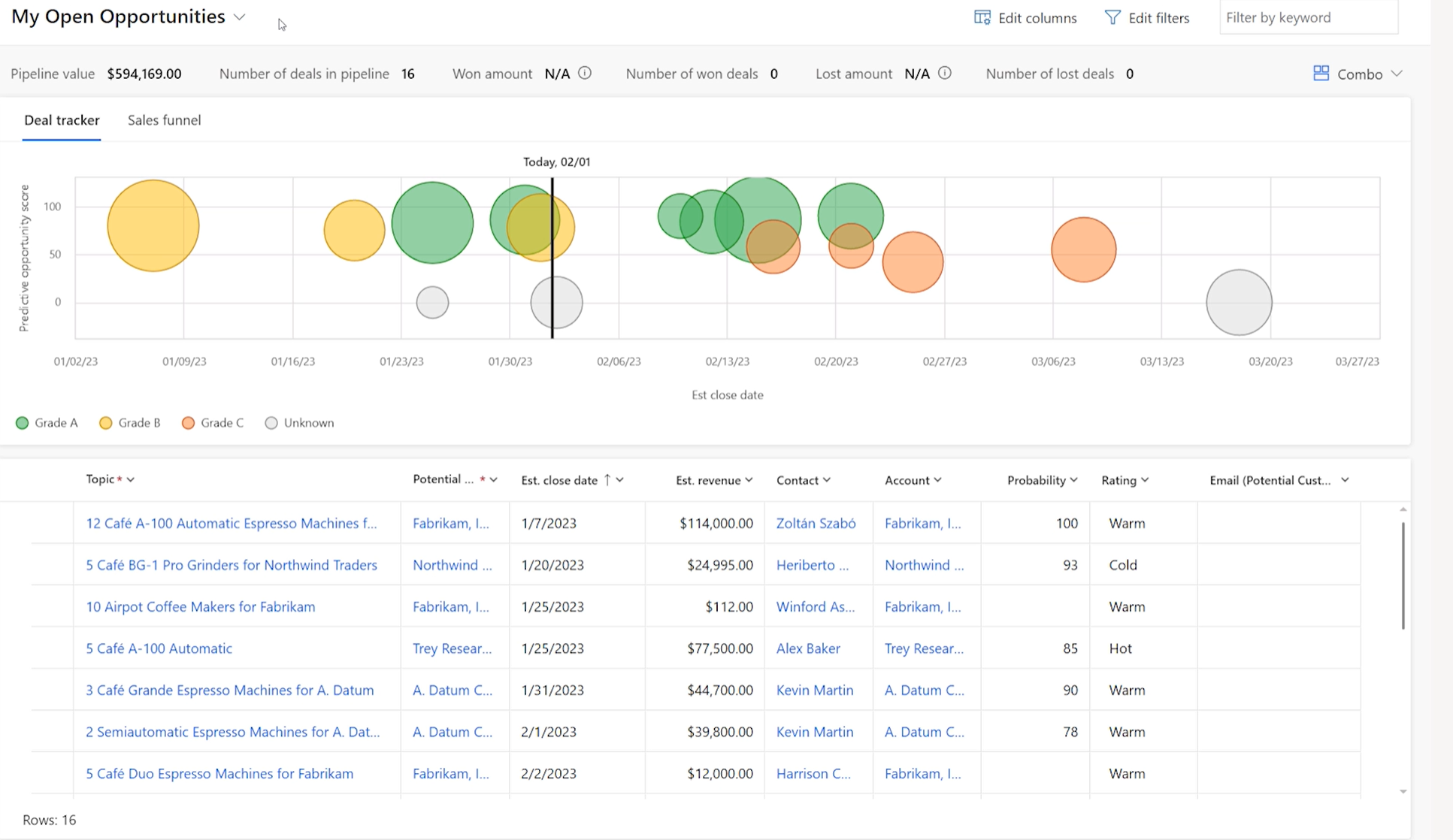This screenshot has height=840, width=1453.
Task: Click the 1/20/2023 close date cell
Action: [577, 565]
